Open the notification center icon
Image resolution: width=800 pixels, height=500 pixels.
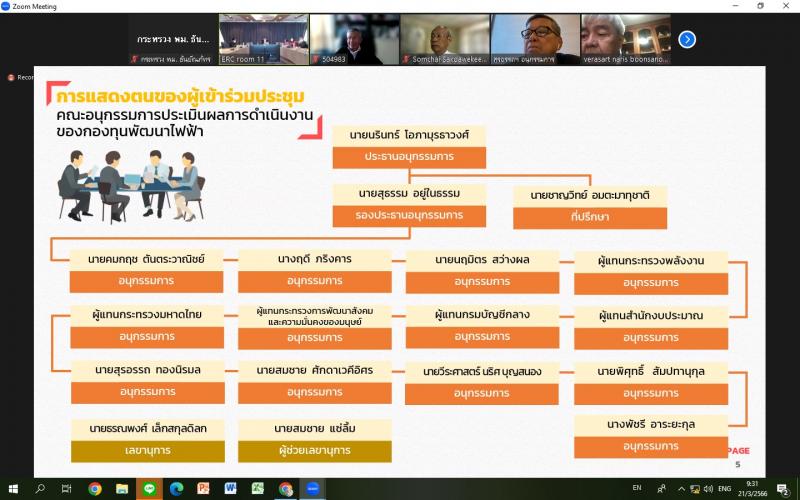pos(784,489)
